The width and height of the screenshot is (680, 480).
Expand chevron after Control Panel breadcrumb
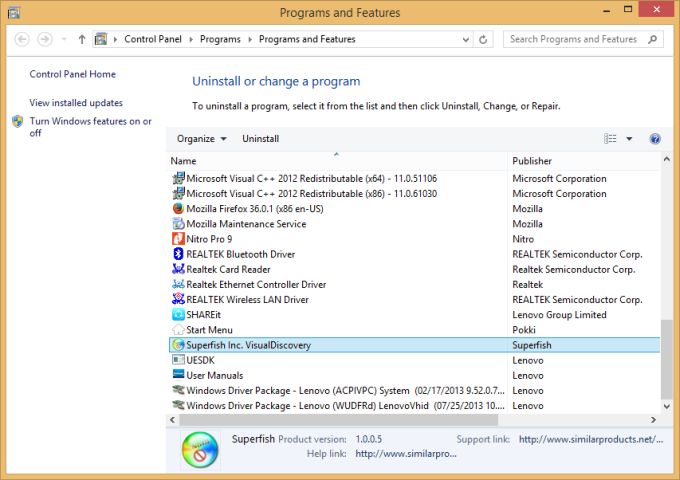coord(191,39)
